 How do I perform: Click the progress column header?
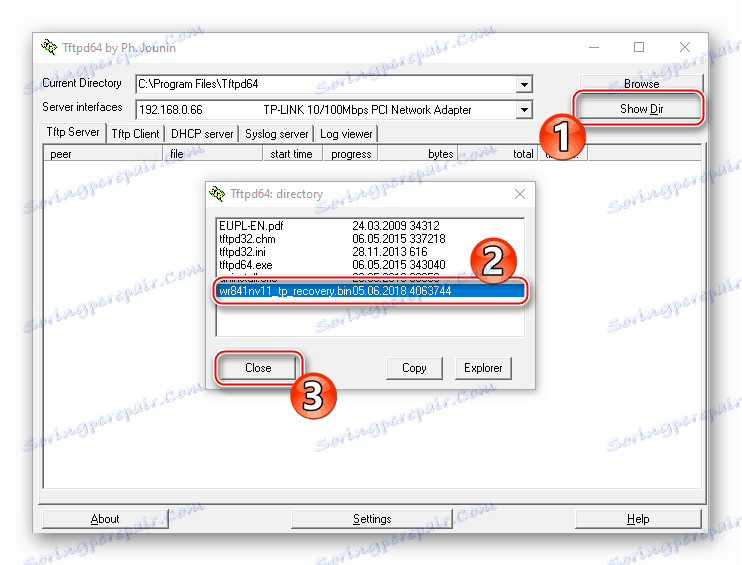click(x=351, y=154)
